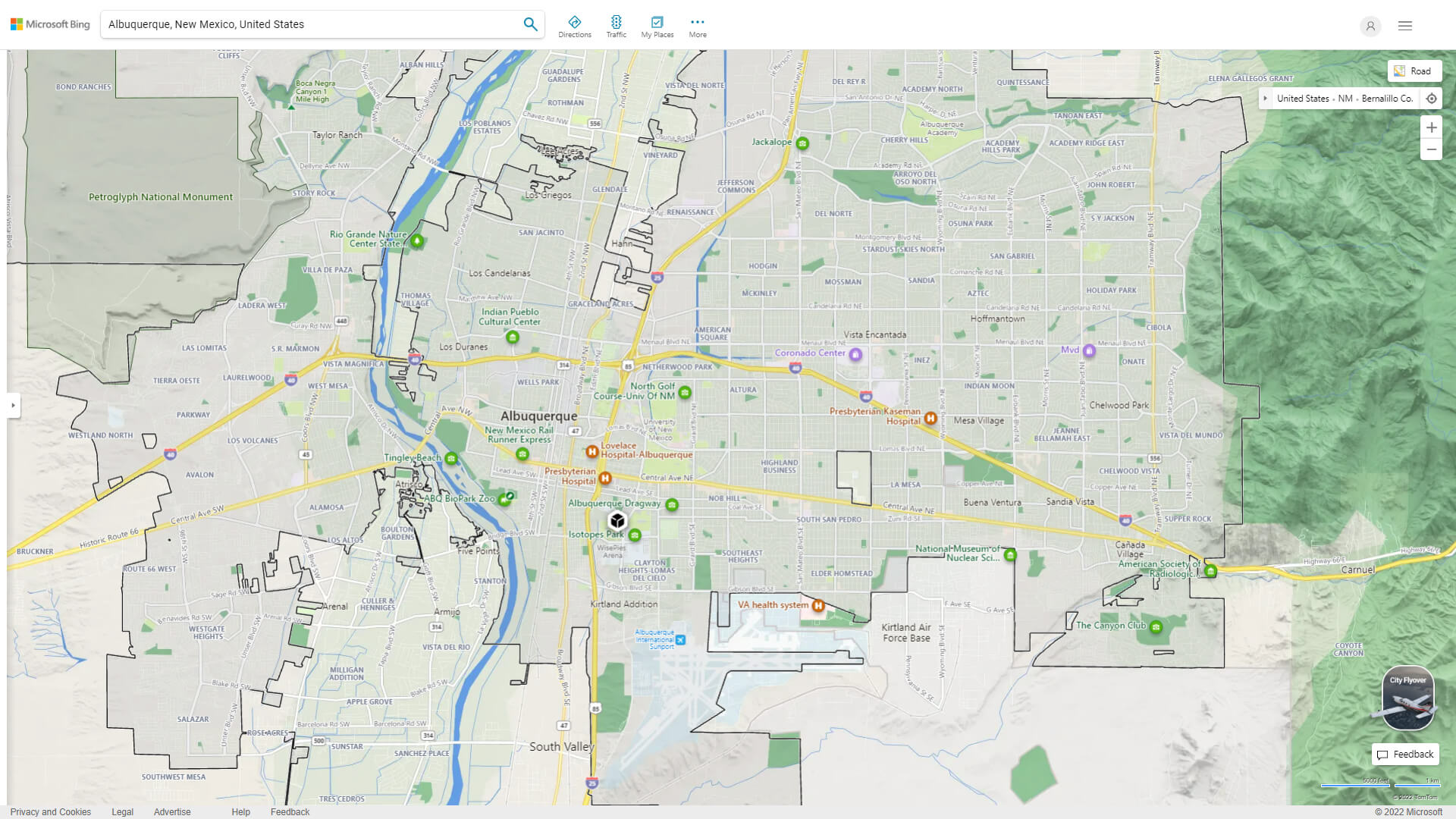The width and height of the screenshot is (1456, 819).
Task: Select Legal menu item at bottom
Action: [x=121, y=811]
